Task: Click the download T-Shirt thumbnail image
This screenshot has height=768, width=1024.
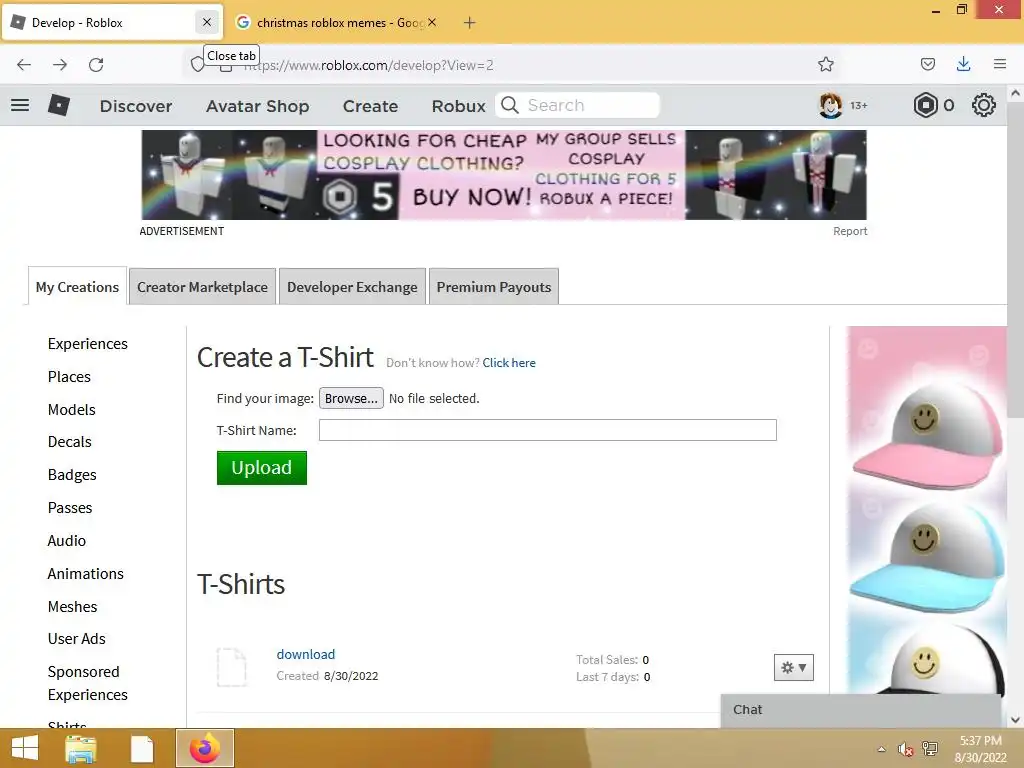Action: [x=232, y=667]
